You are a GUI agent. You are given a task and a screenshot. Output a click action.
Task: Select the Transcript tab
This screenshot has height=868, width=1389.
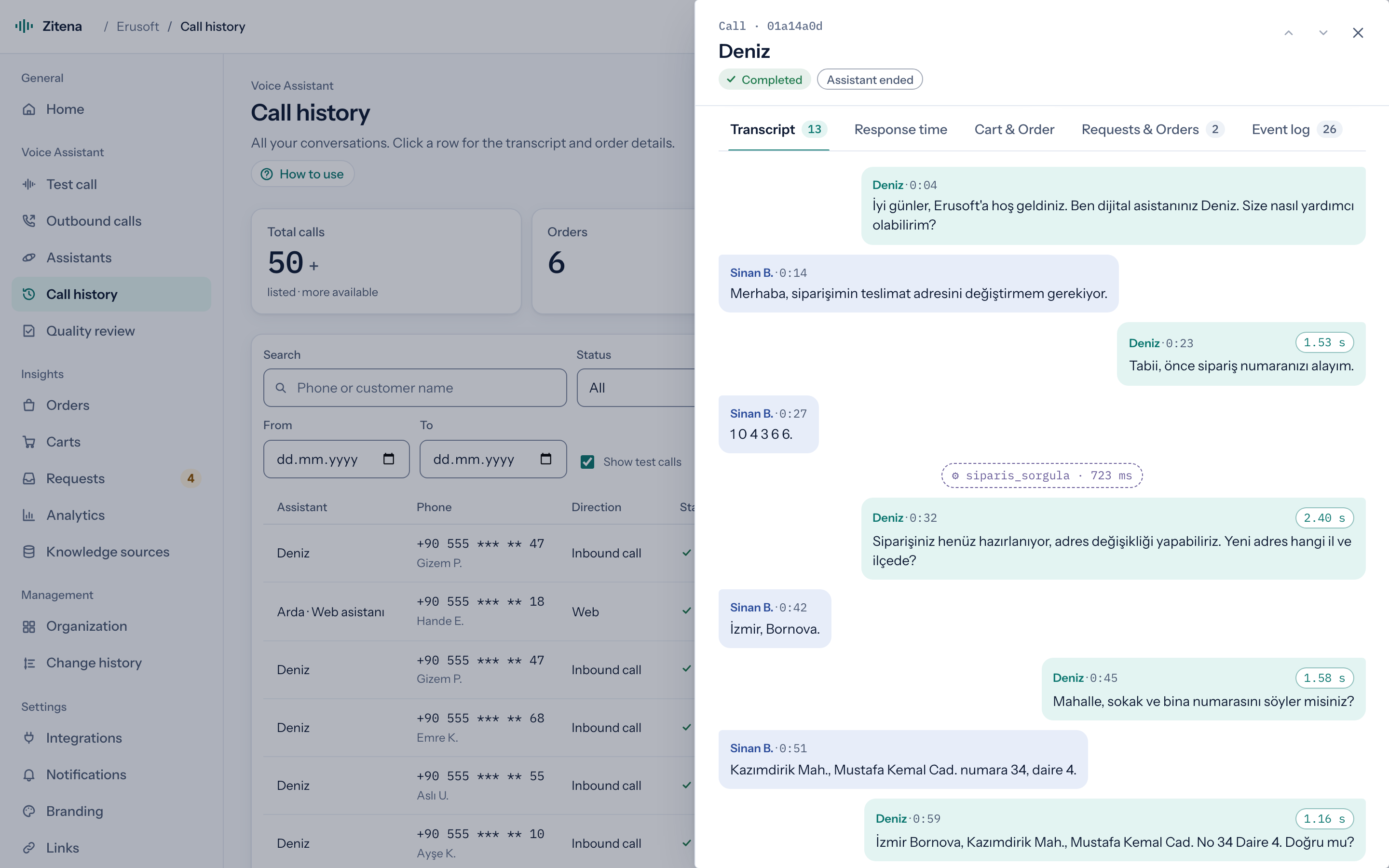tap(778, 130)
